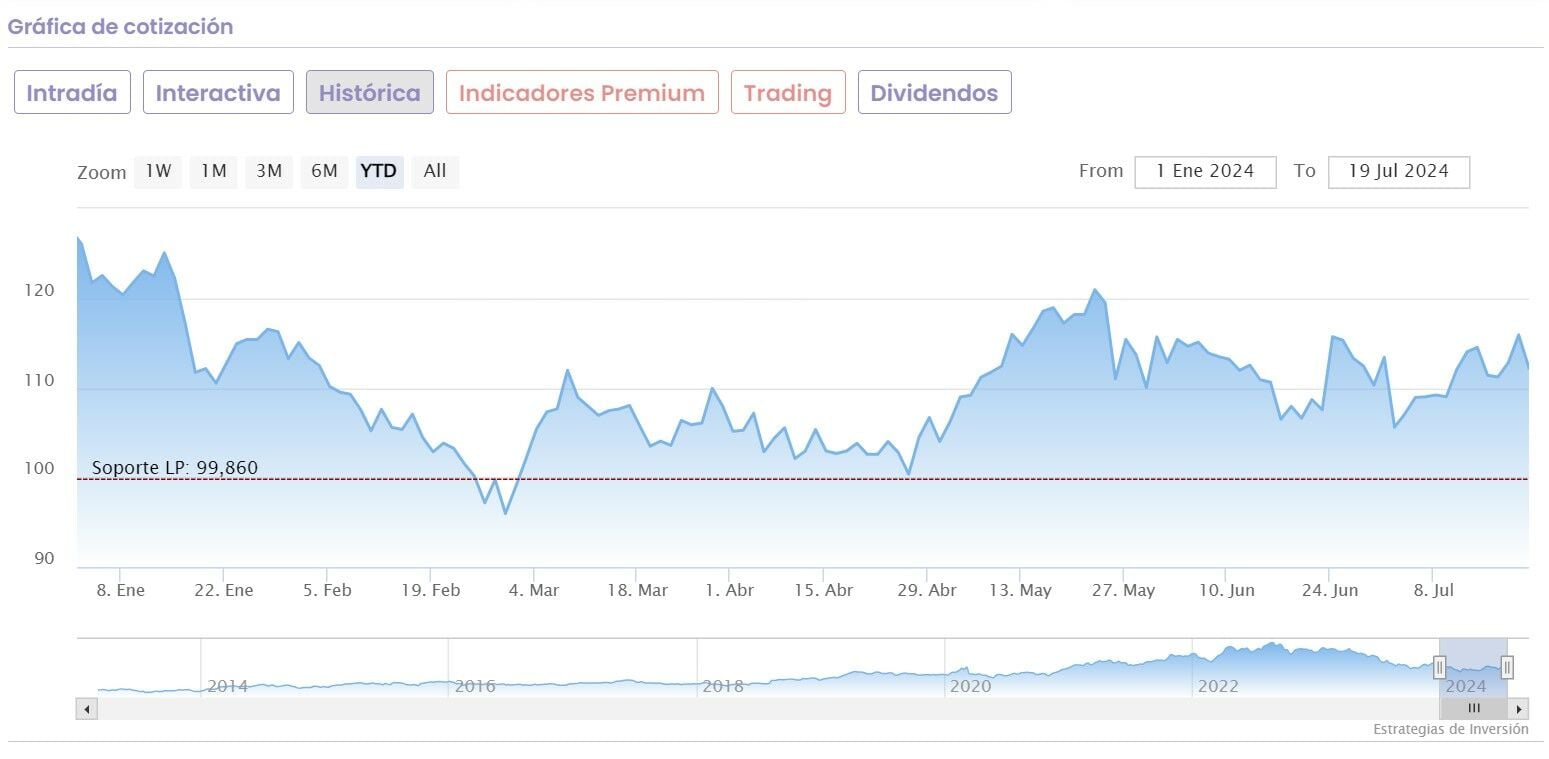1549x759 pixels.
Task: Grab the right navigator range handle
Action: pos(1507,667)
